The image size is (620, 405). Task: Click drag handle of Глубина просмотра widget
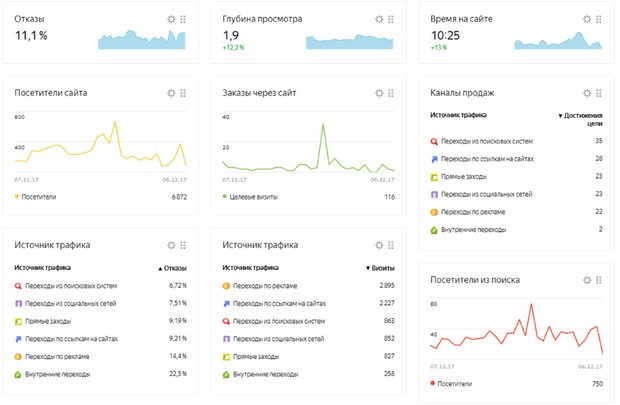(x=391, y=19)
